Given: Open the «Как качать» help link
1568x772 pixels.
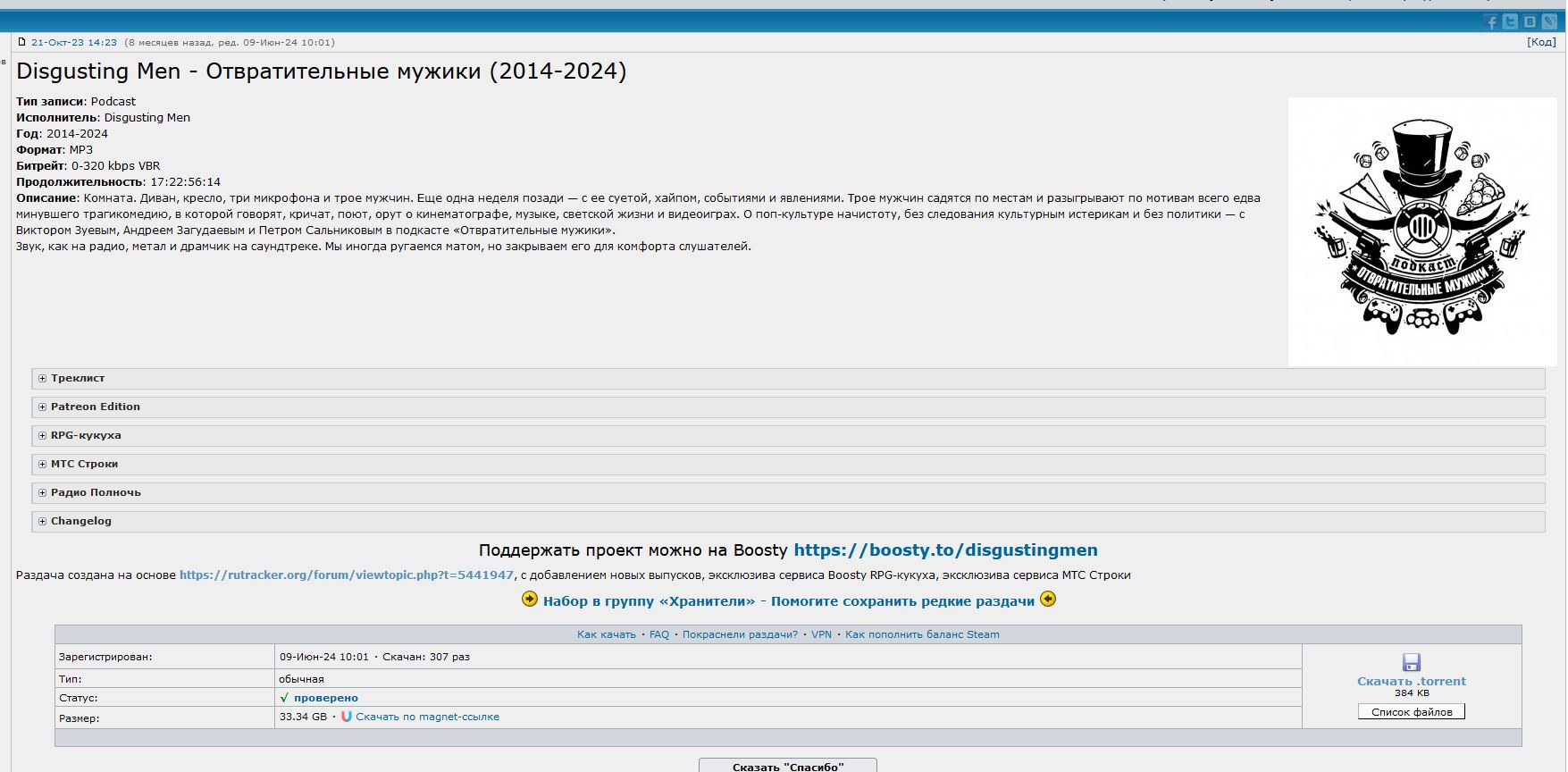Looking at the screenshot, I should click(x=607, y=634).
